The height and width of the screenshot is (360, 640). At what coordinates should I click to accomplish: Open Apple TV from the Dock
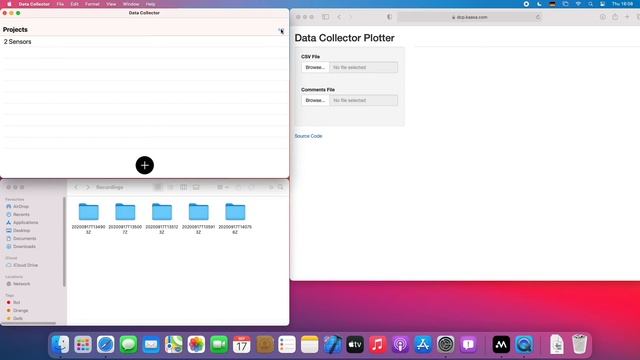click(355, 345)
